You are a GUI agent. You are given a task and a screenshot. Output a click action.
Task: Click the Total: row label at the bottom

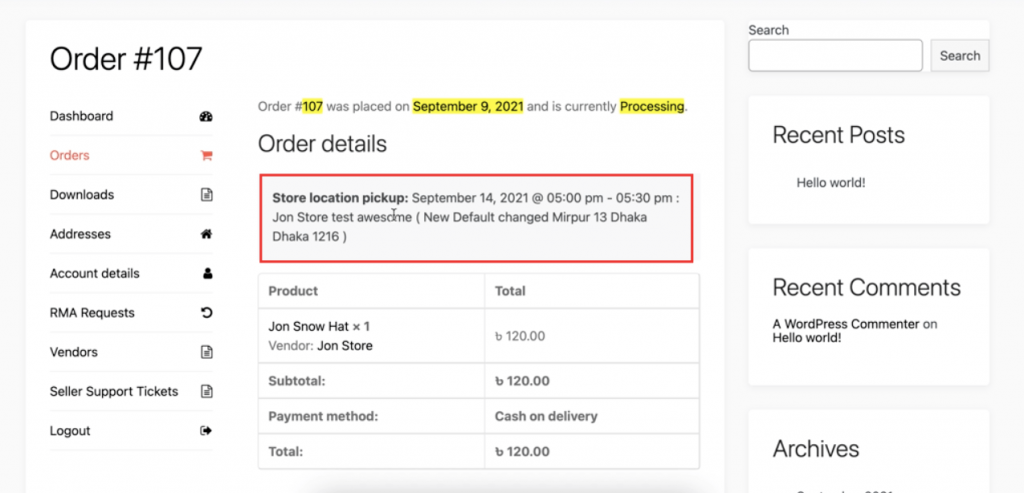tap(285, 451)
